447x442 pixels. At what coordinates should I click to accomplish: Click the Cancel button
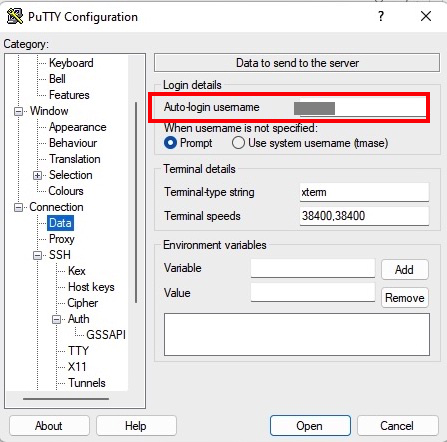pos(397,425)
